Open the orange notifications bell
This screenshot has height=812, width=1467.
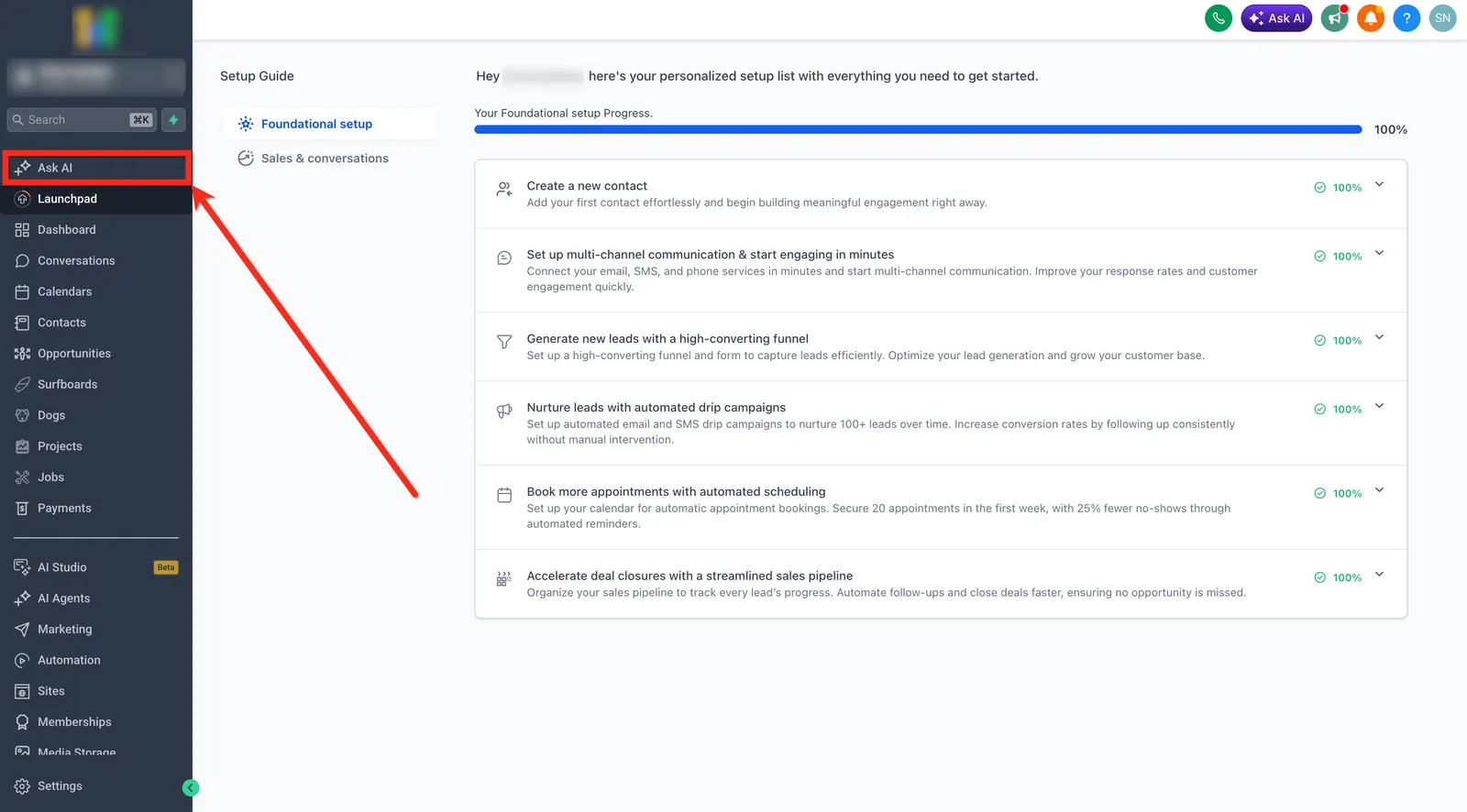point(1371,18)
